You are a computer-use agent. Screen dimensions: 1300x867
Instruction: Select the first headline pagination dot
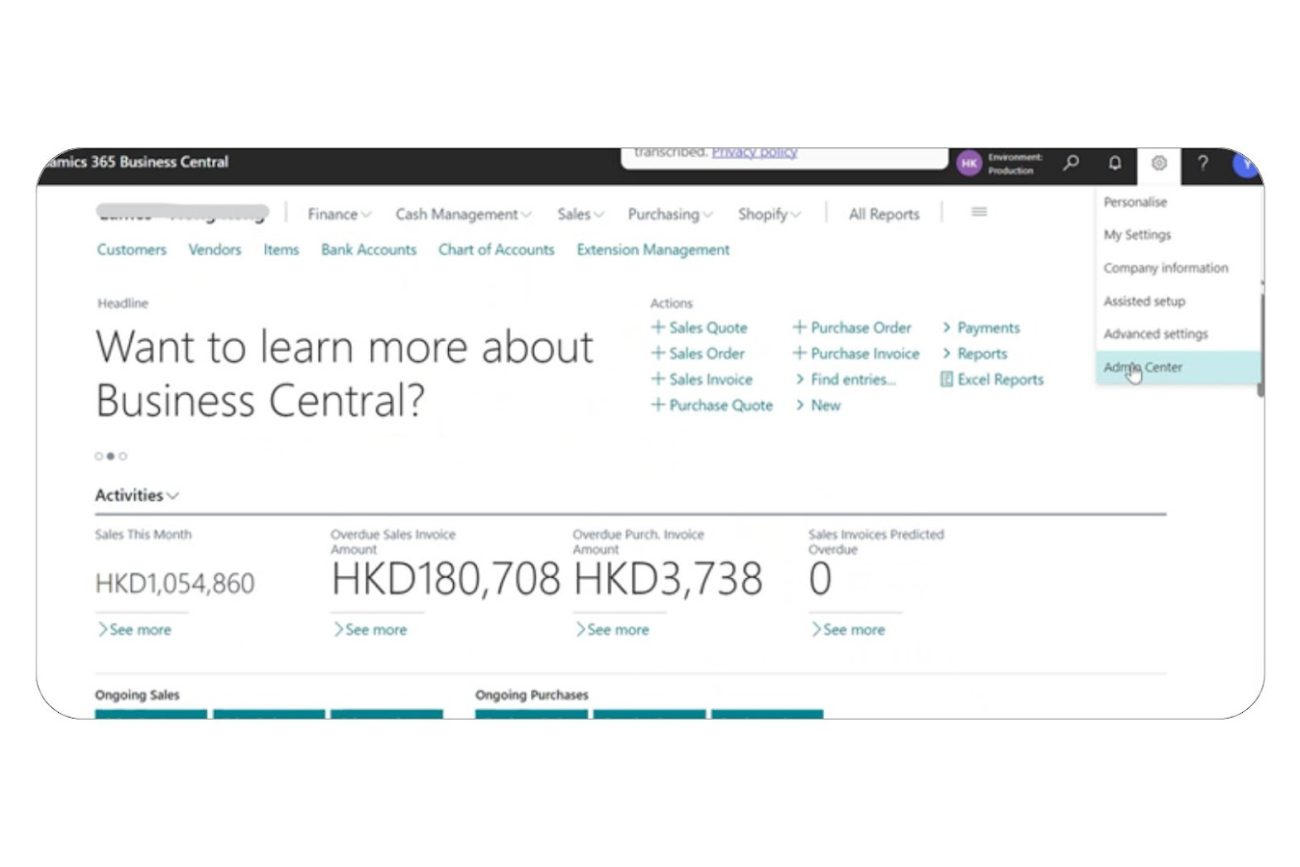(99, 456)
